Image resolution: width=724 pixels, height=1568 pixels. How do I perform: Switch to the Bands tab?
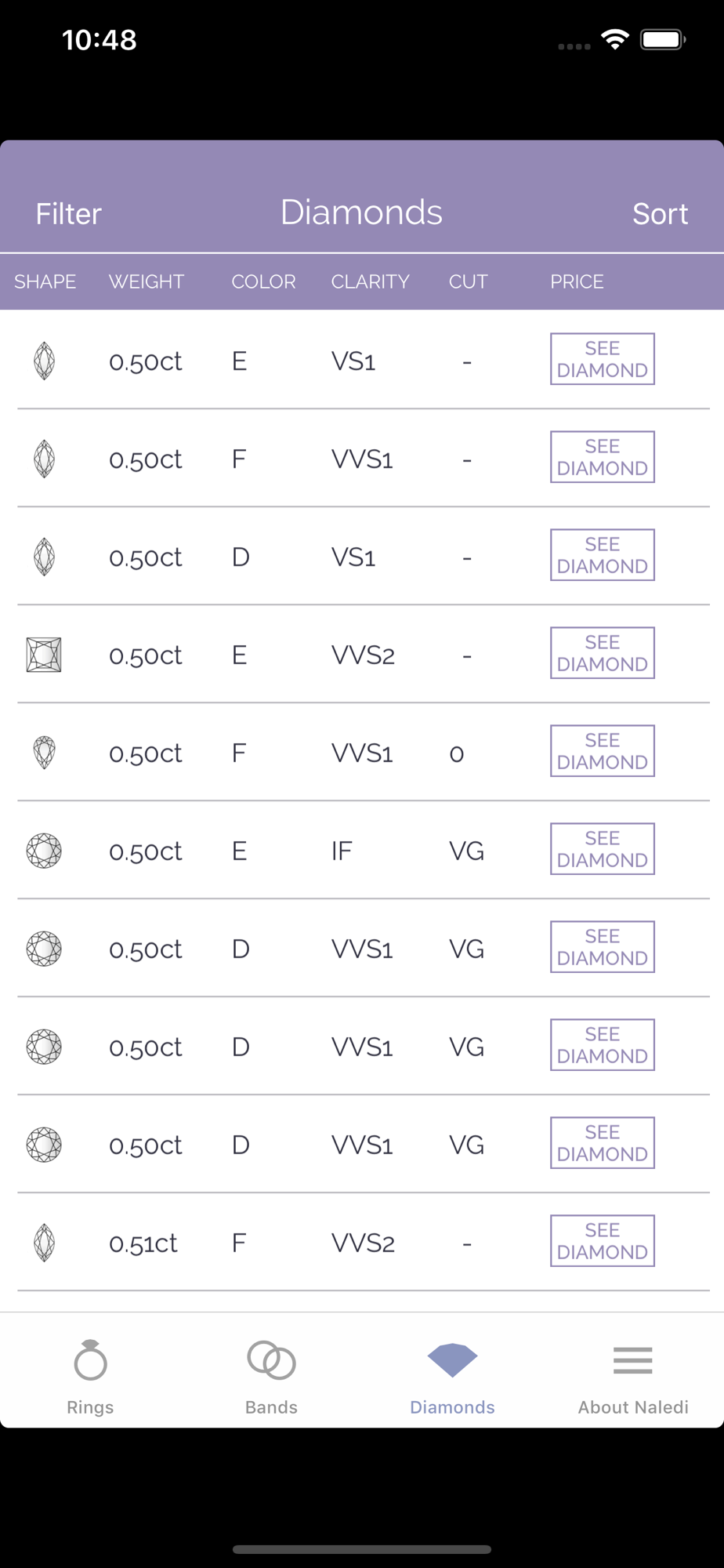[x=271, y=1361]
